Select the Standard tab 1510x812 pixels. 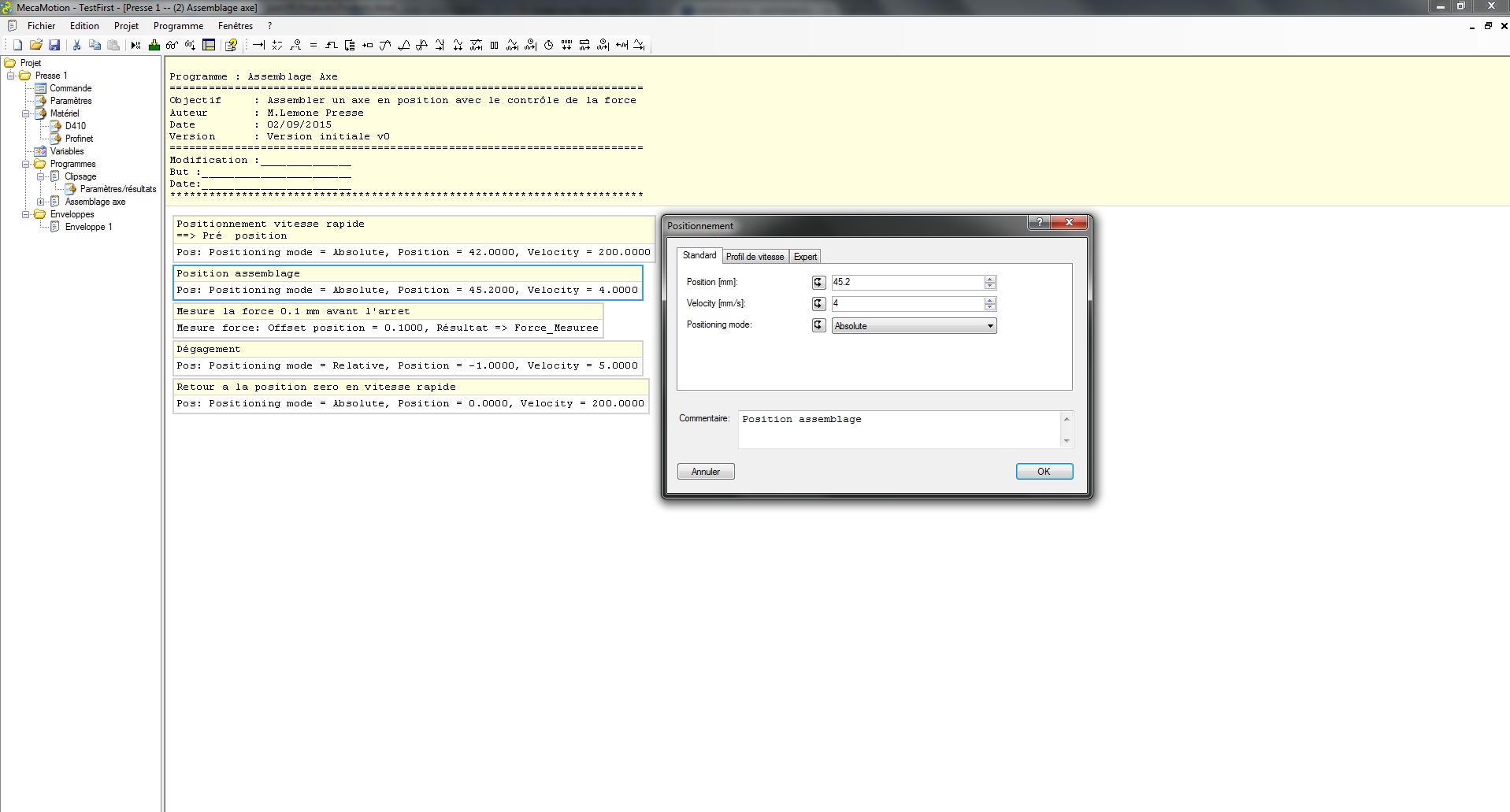pyautogui.click(x=699, y=255)
